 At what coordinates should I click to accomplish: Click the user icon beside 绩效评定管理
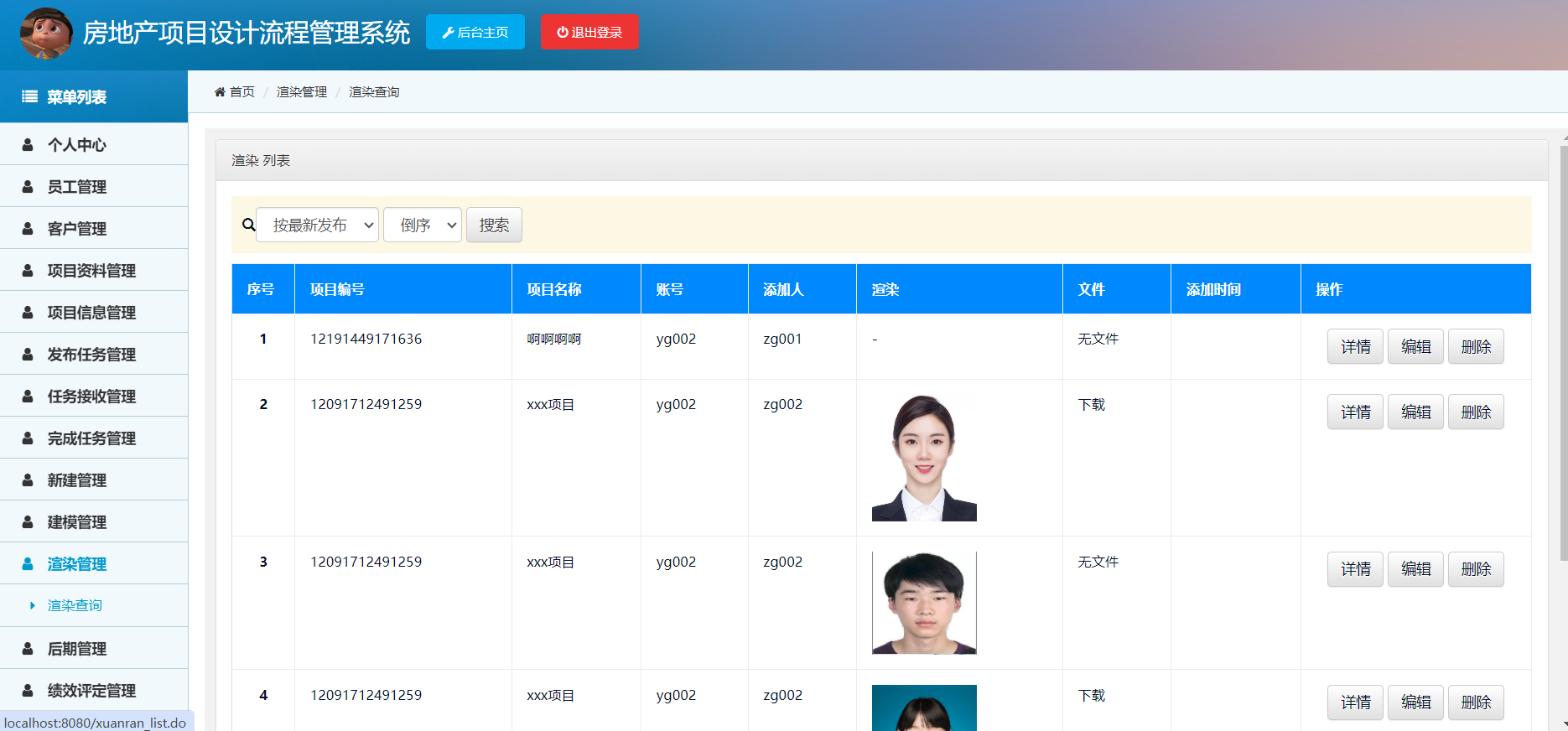[28, 690]
